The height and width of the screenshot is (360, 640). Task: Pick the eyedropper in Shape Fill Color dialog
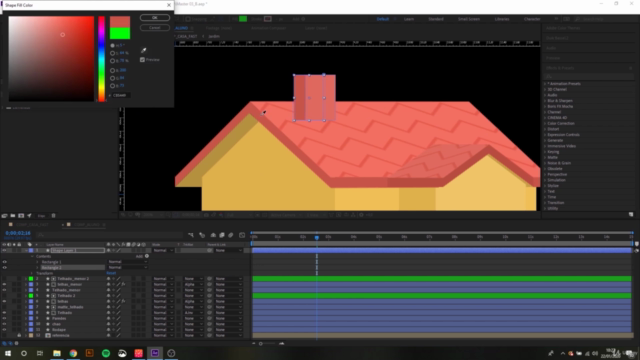click(x=144, y=50)
